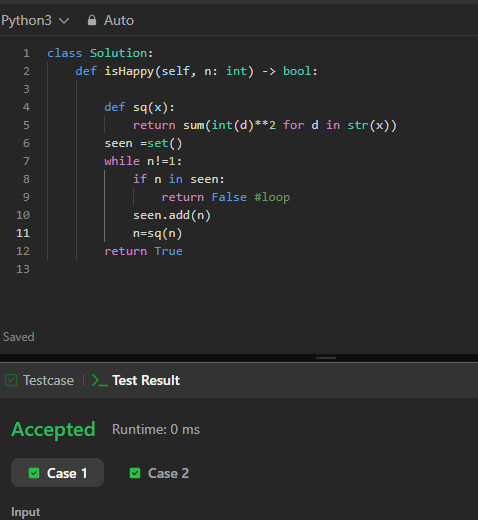Click the '#loop' comment

pyautogui.click(x=272, y=197)
